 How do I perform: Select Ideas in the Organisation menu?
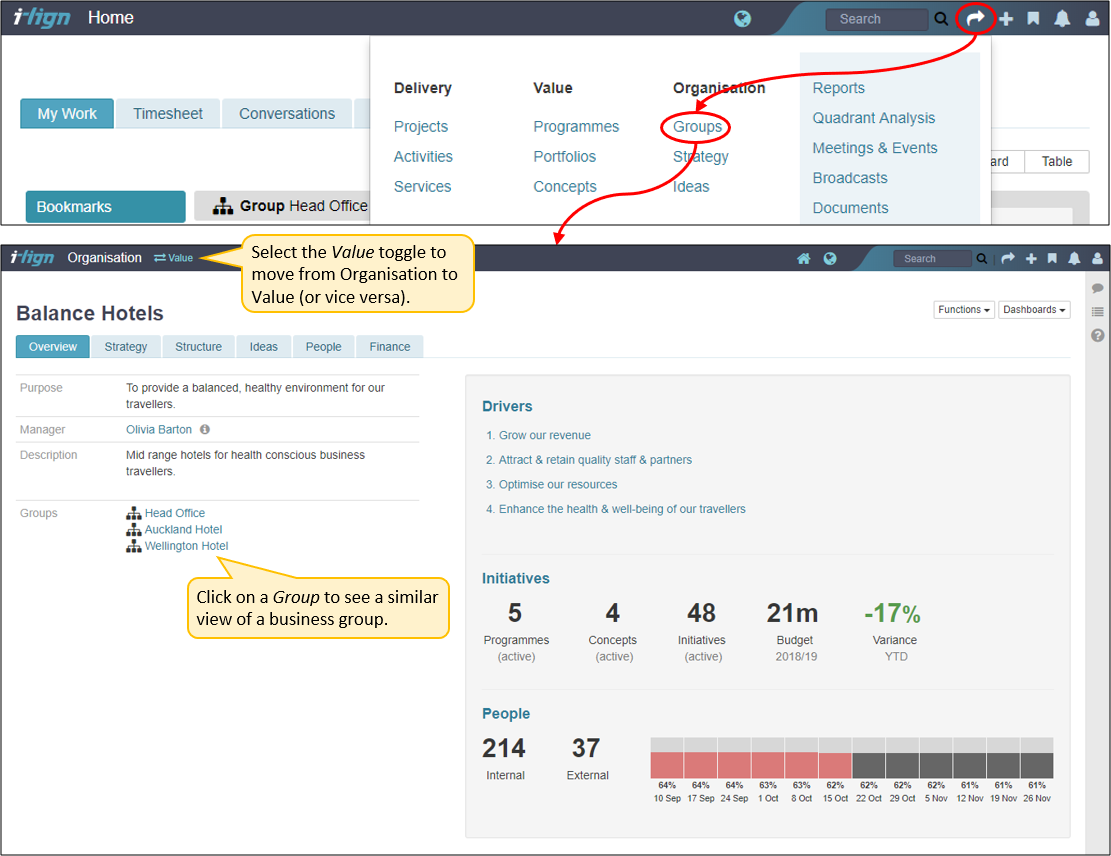(x=691, y=186)
